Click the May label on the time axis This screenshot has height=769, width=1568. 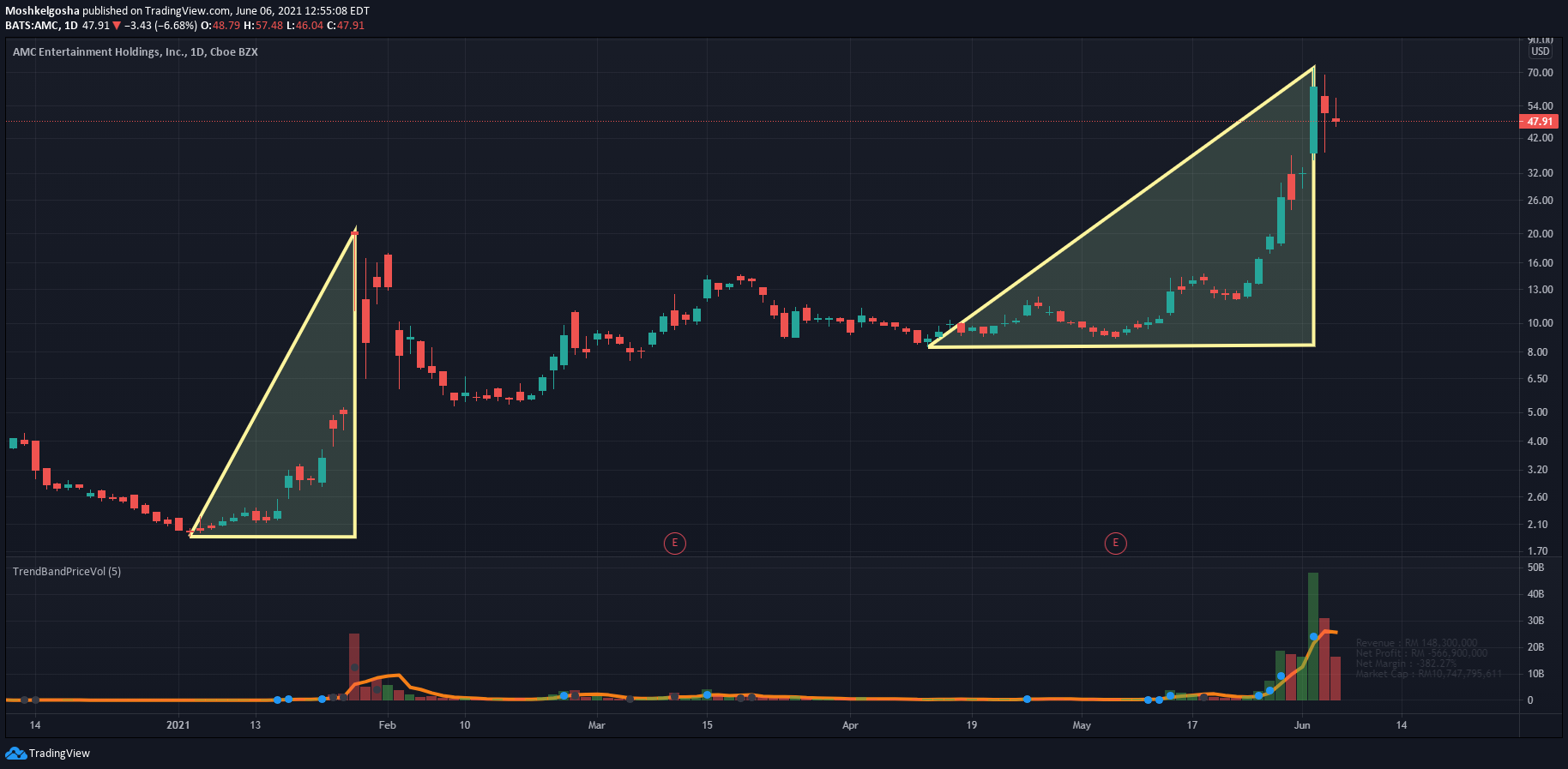point(1082,725)
